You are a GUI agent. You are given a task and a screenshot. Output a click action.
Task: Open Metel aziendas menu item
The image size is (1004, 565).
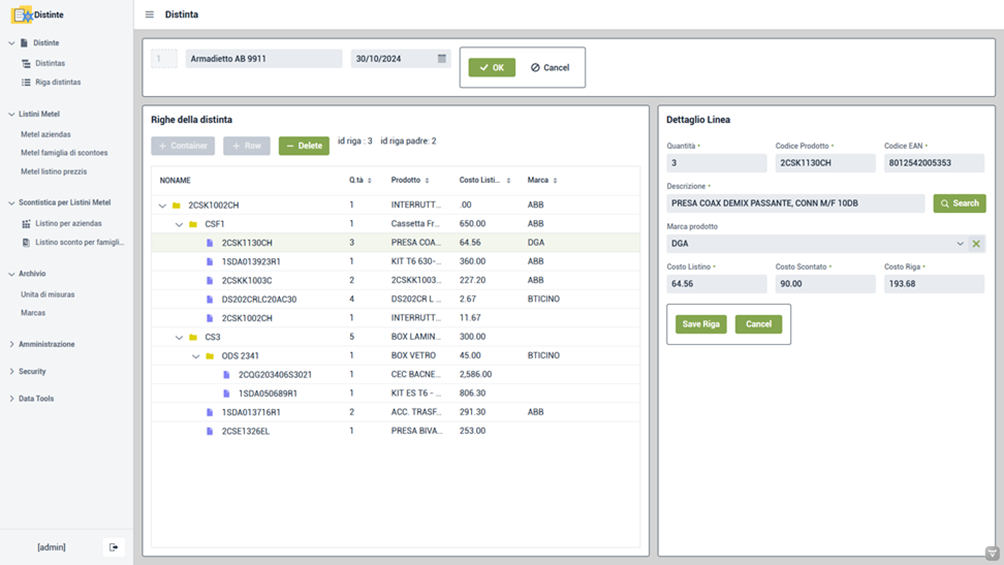45,135
